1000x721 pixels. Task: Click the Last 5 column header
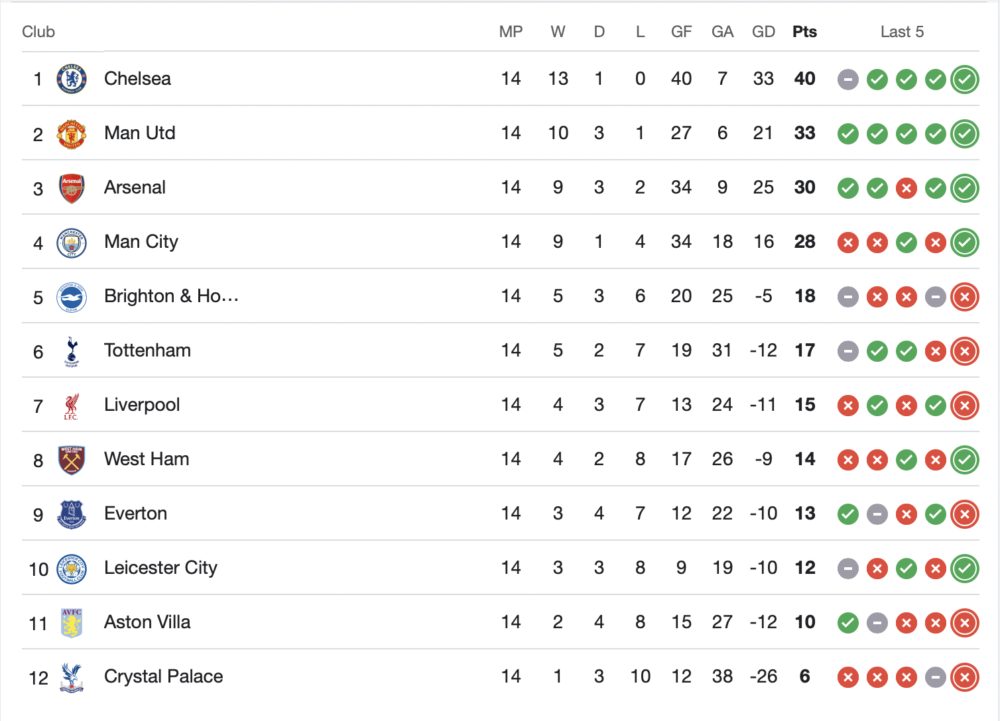coord(902,32)
